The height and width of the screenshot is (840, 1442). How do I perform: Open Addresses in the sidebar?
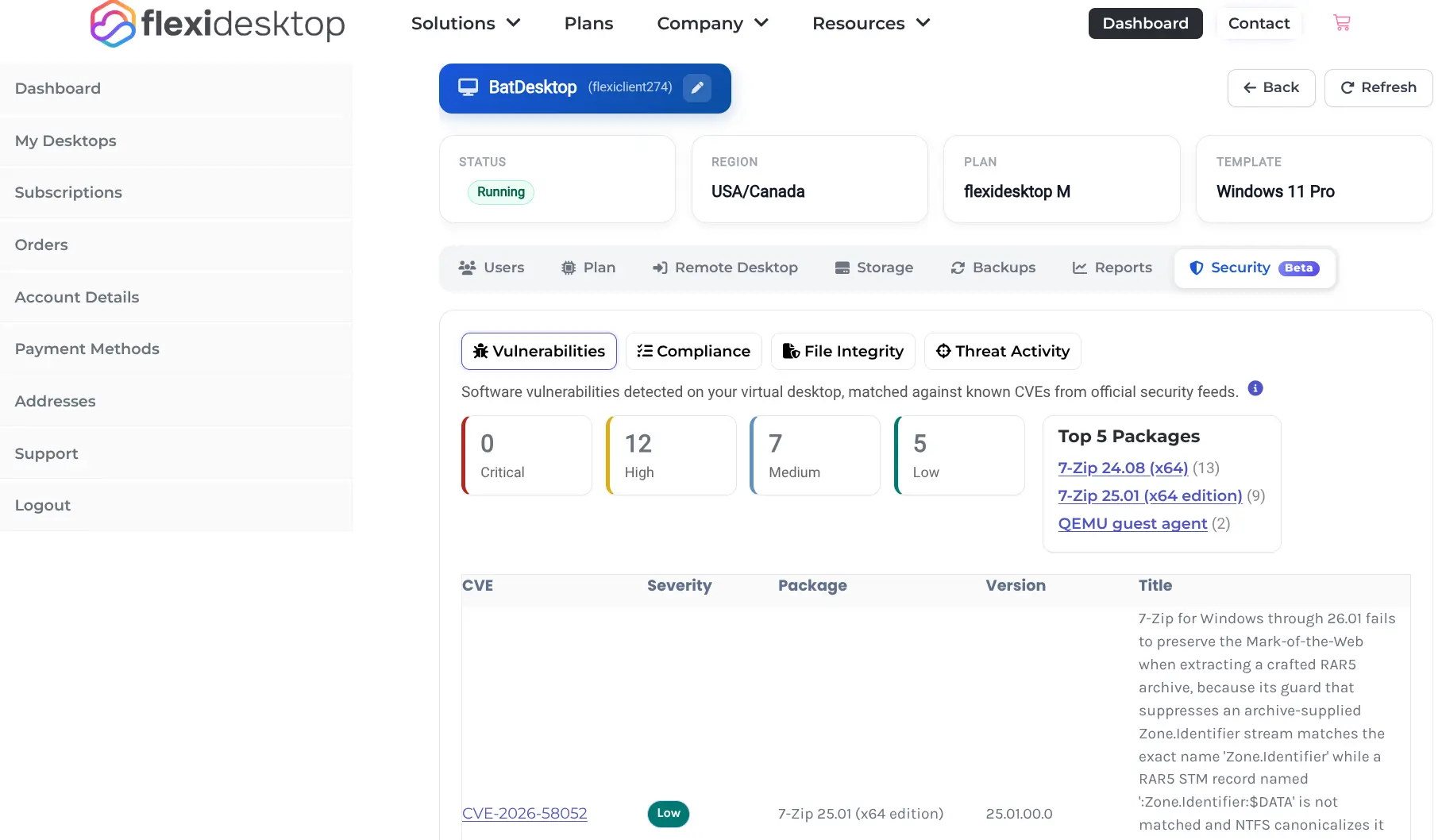176,401
